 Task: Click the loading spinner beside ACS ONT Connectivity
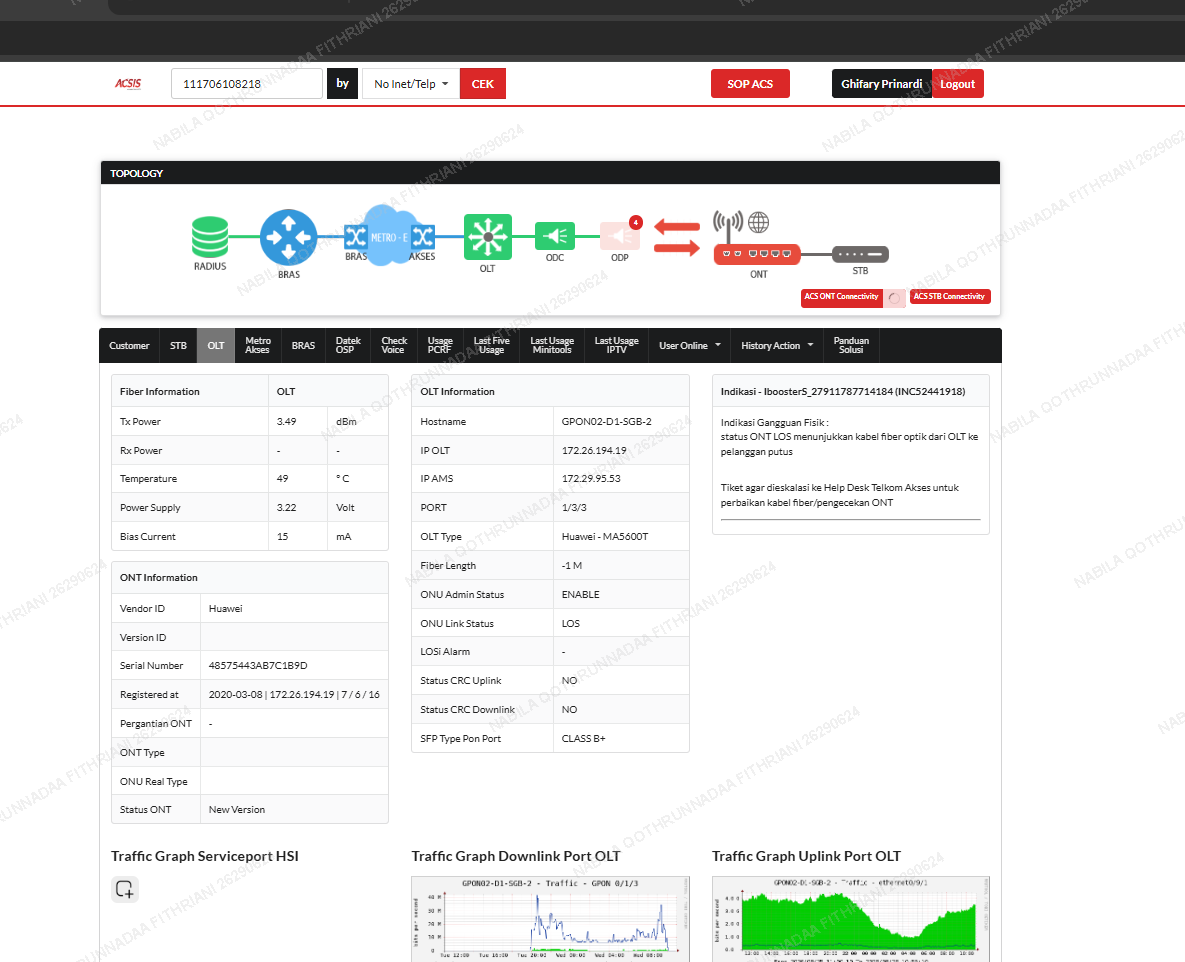coord(895,298)
